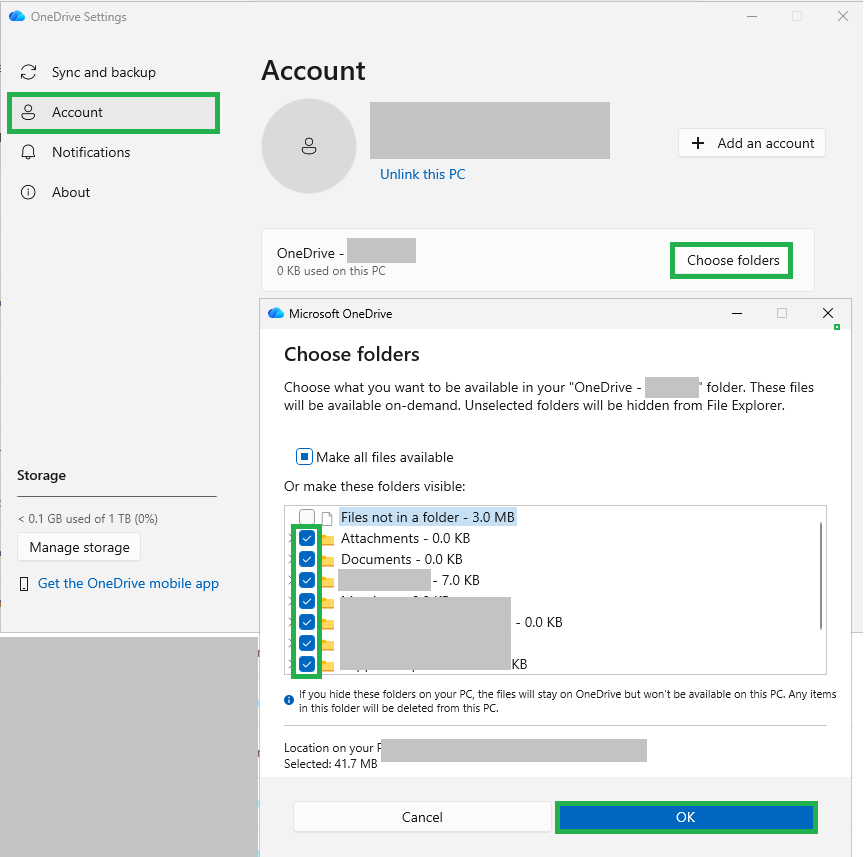Open the Notifications settings page

click(x=91, y=152)
